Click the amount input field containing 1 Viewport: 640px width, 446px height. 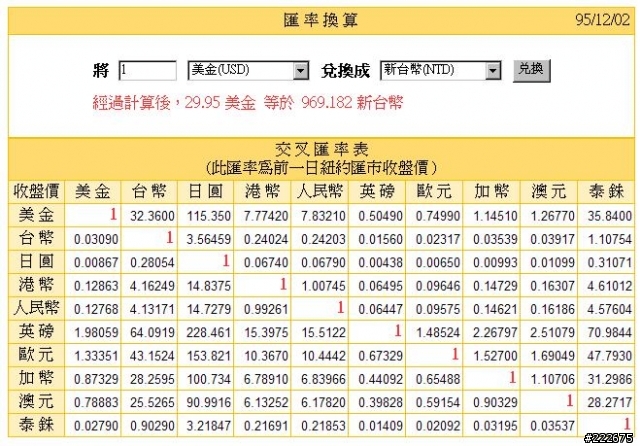[x=147, y=71]
